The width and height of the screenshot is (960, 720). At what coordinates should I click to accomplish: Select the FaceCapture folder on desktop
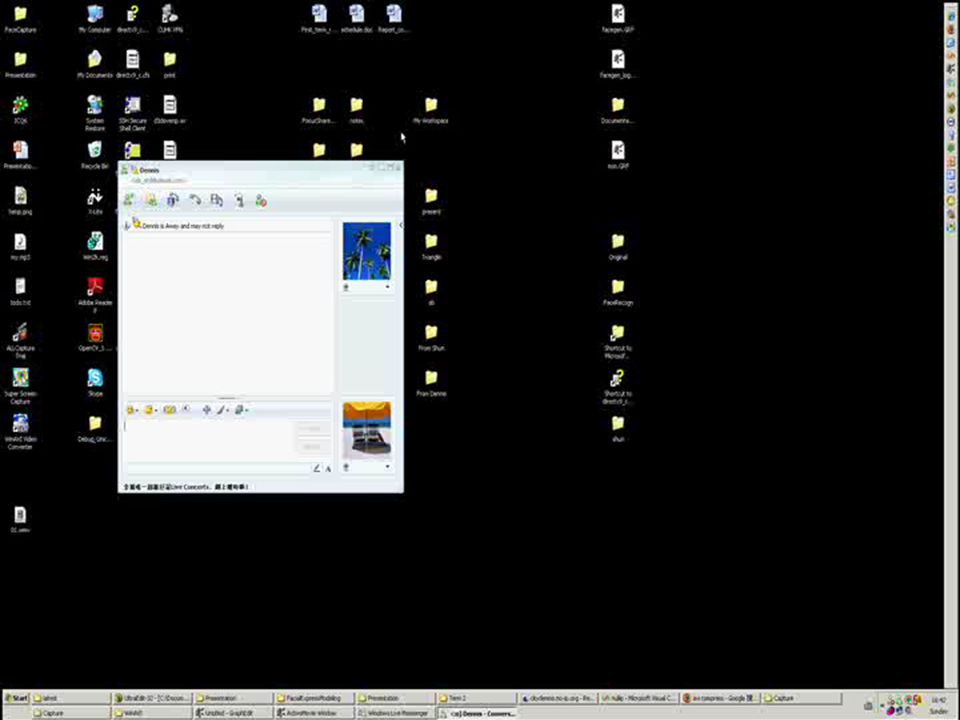pyautogui.click(x=20, y=18)
